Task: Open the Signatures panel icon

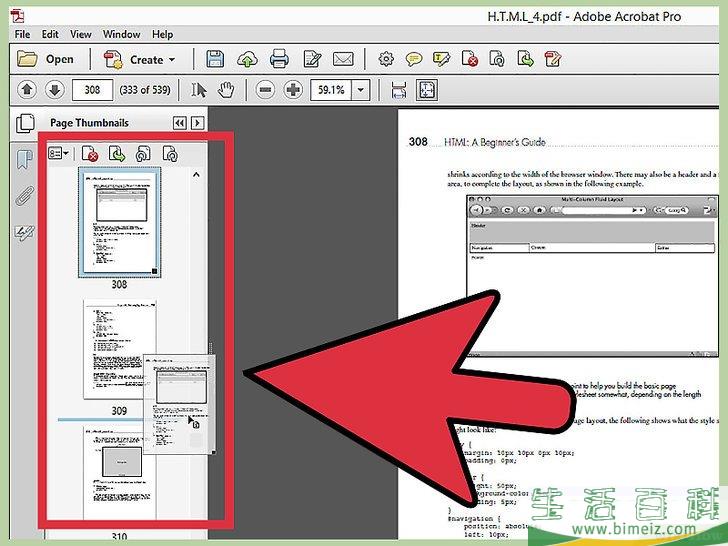Action: click(x=24, y=233)
